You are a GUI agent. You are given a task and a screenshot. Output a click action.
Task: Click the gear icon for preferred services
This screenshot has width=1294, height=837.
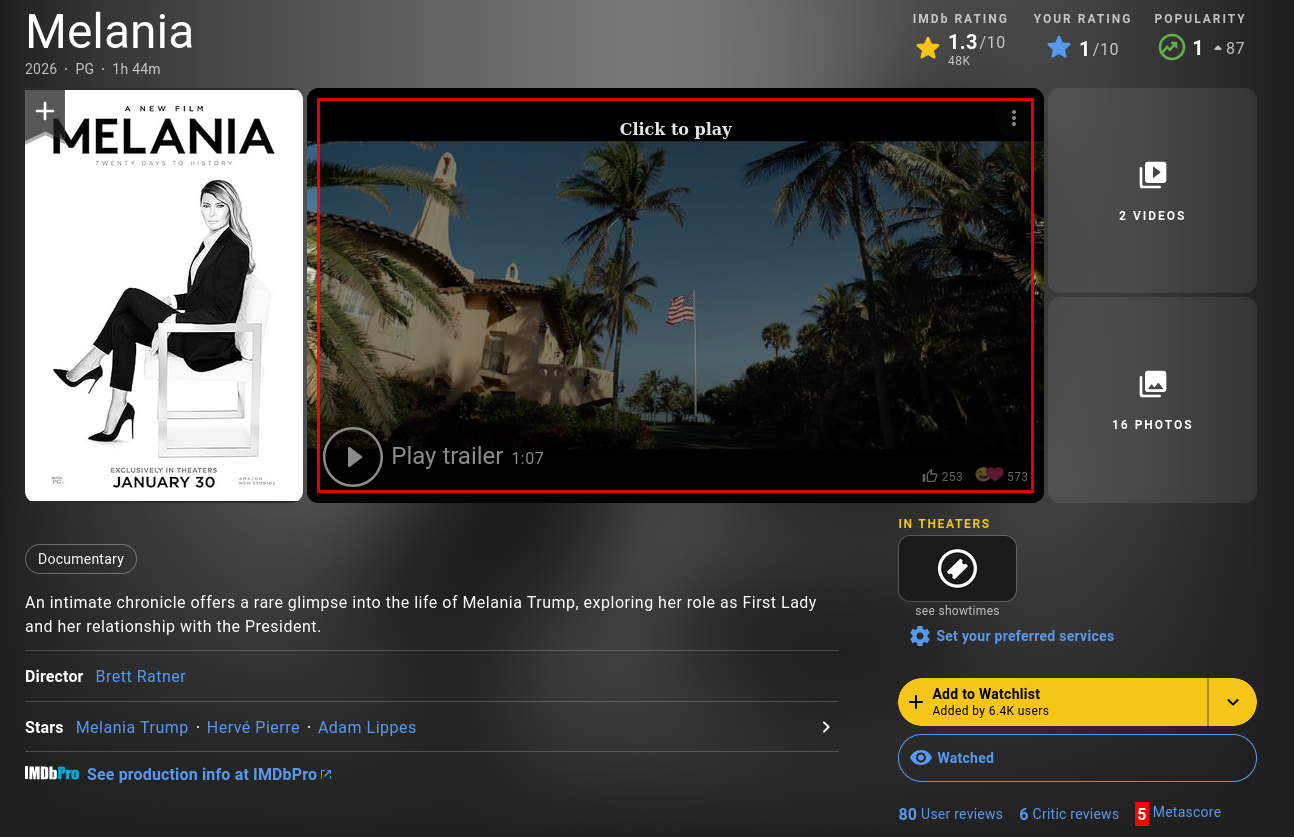coord(919,636)
